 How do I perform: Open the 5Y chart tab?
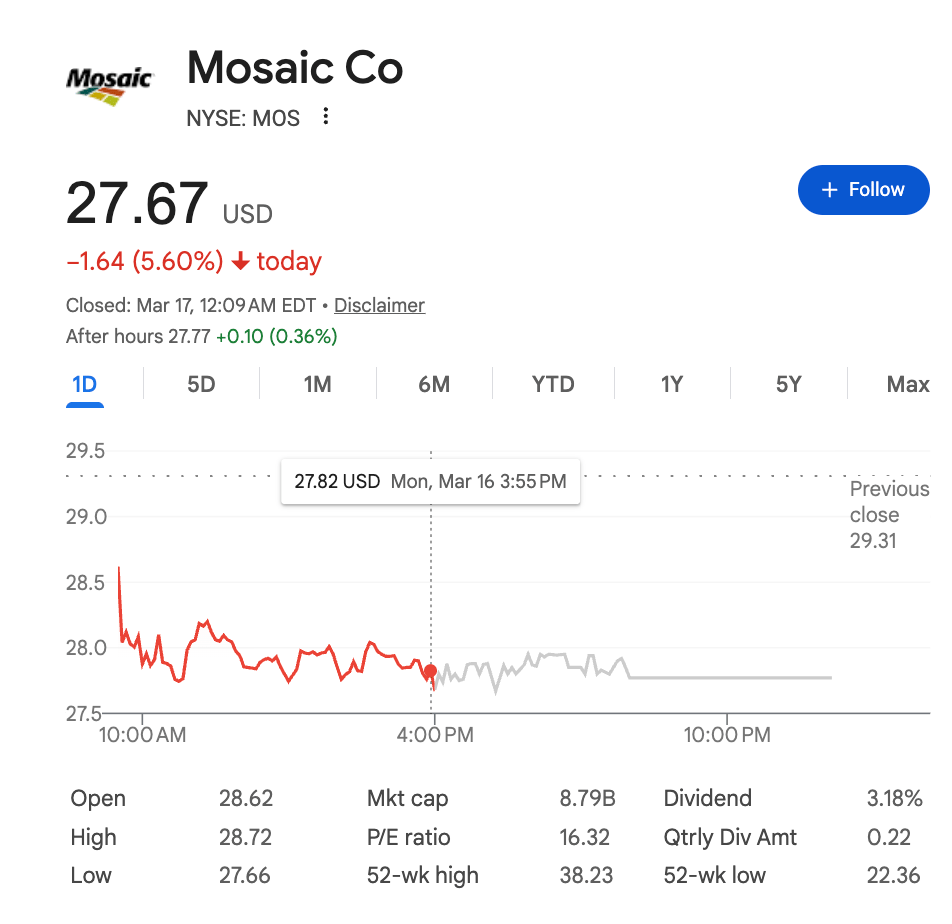coord(789,384)
